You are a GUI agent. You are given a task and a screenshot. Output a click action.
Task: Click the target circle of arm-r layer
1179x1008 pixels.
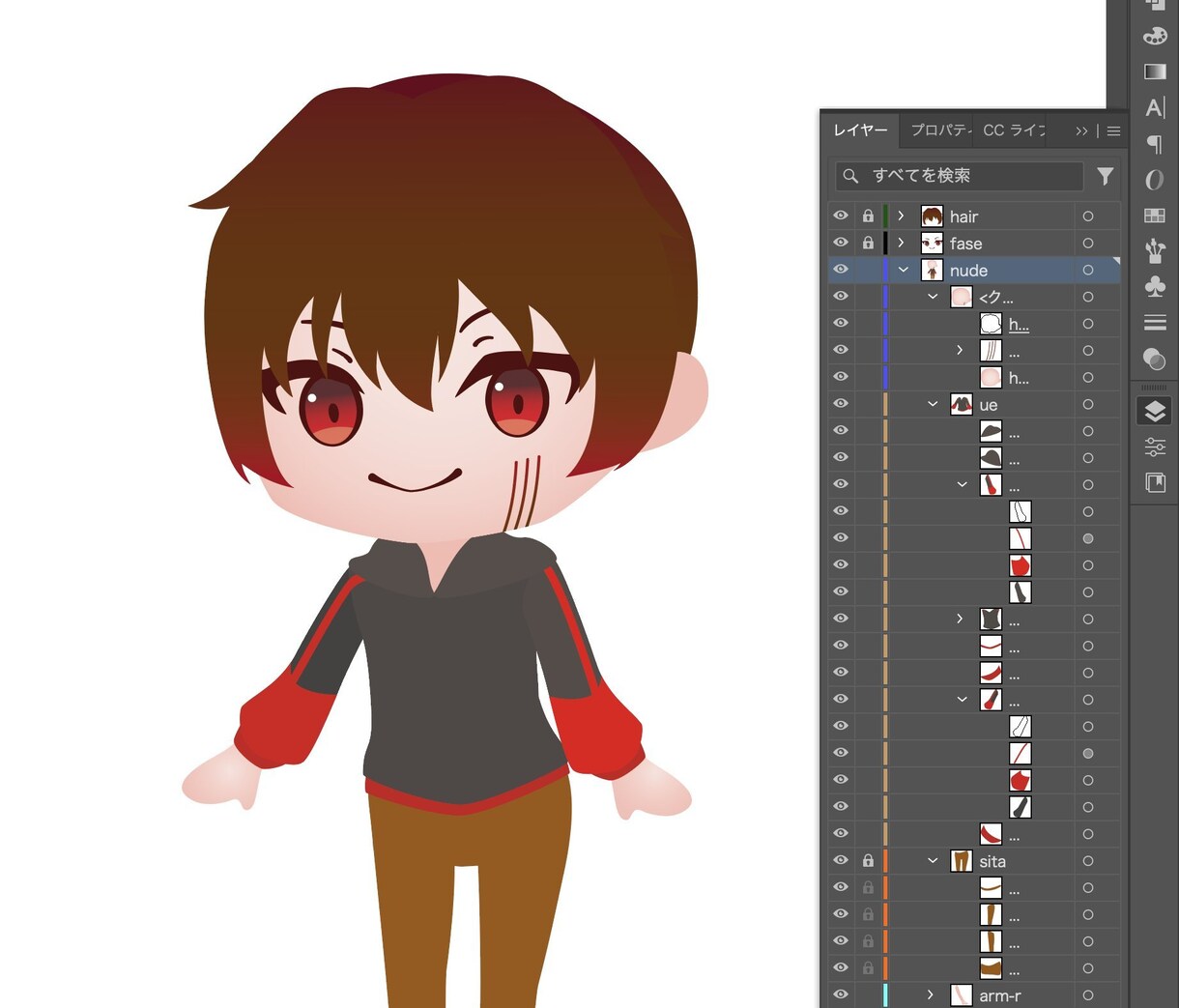coord(1088,994)
